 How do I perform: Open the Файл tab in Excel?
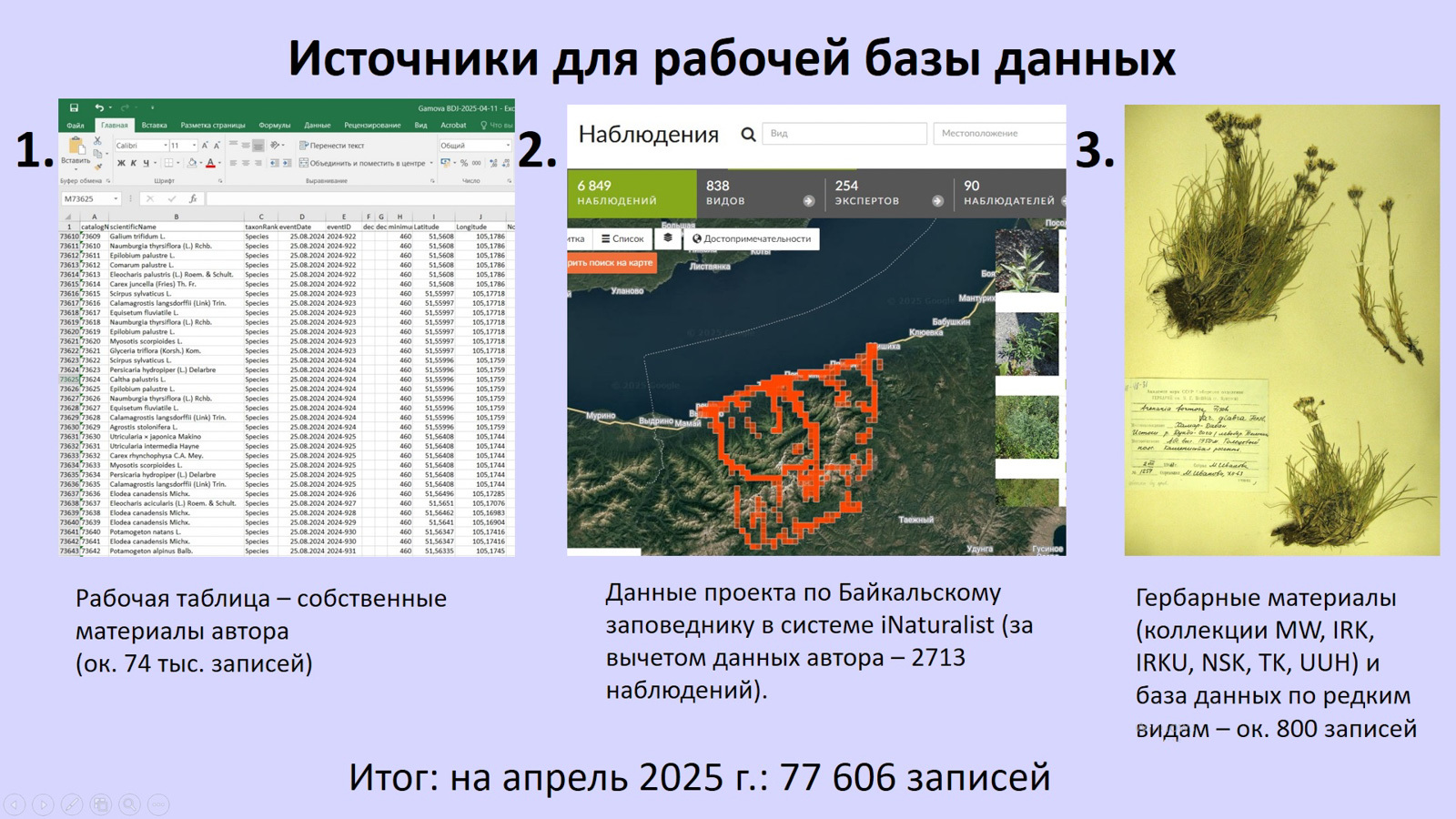pos(76,126)
